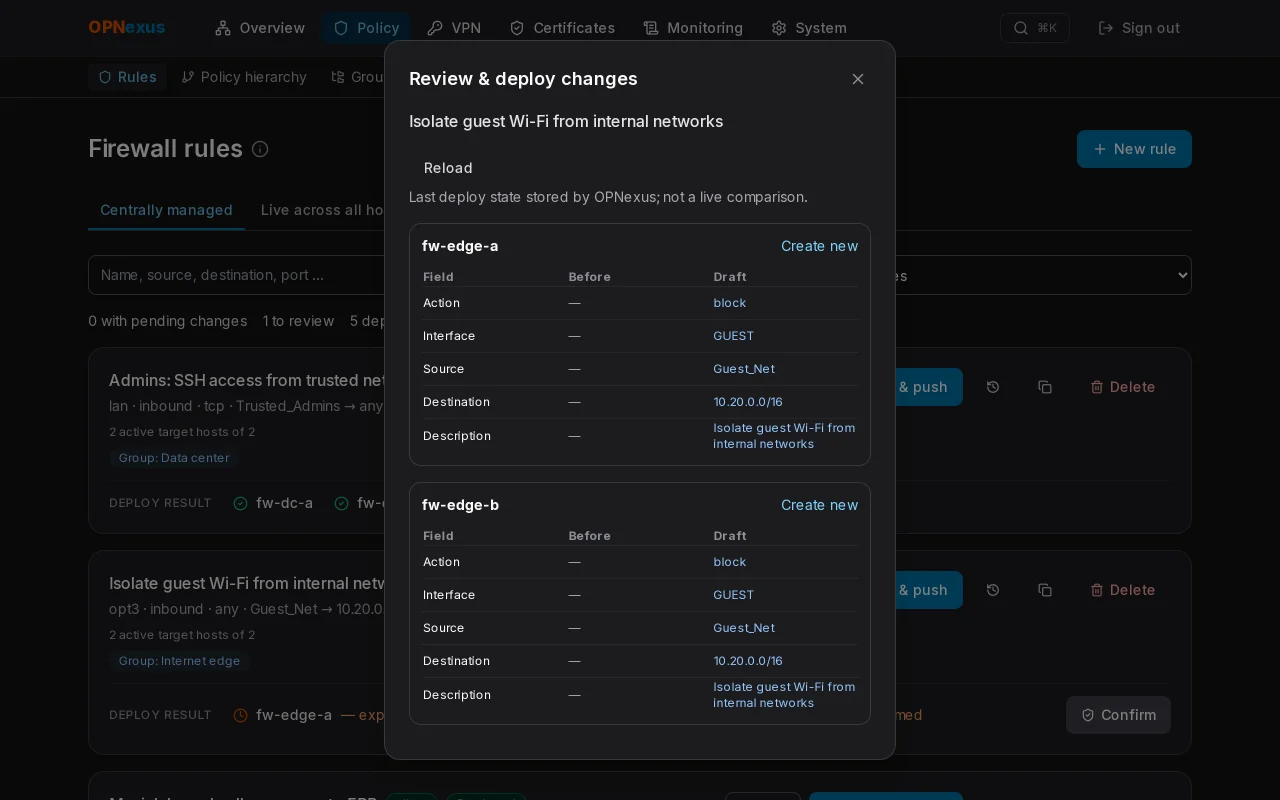Click the Reload button in dialog
Image resolution: width=1280 pixels, height=800 pixels.
(448, 168)
